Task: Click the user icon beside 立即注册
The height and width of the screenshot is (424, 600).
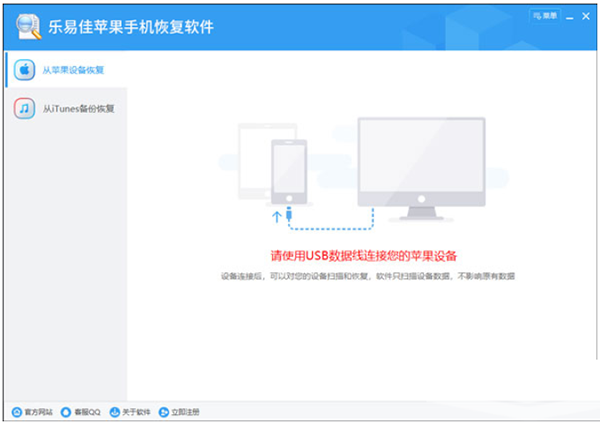Action: 164,412
